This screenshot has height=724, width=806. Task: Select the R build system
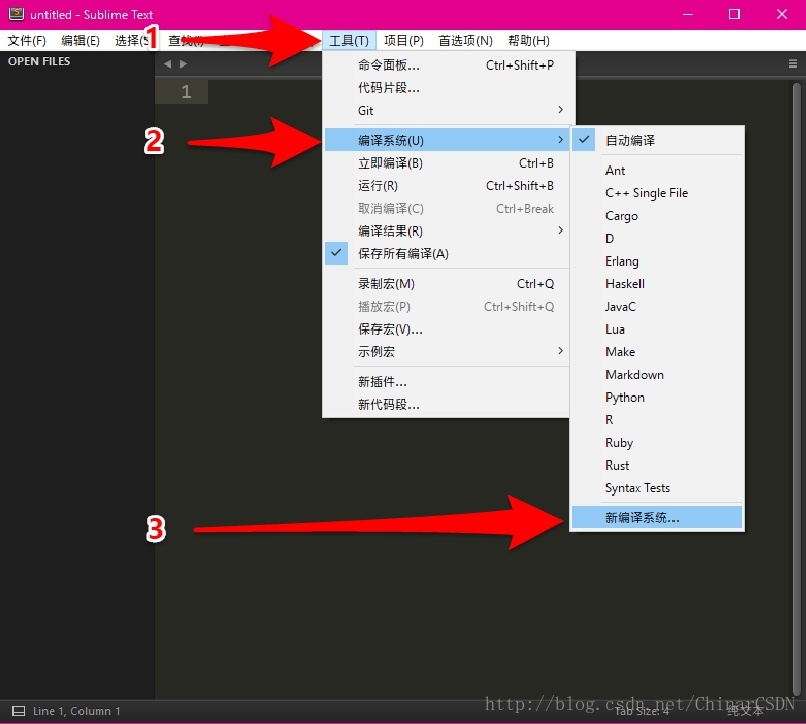click(657, 420)
